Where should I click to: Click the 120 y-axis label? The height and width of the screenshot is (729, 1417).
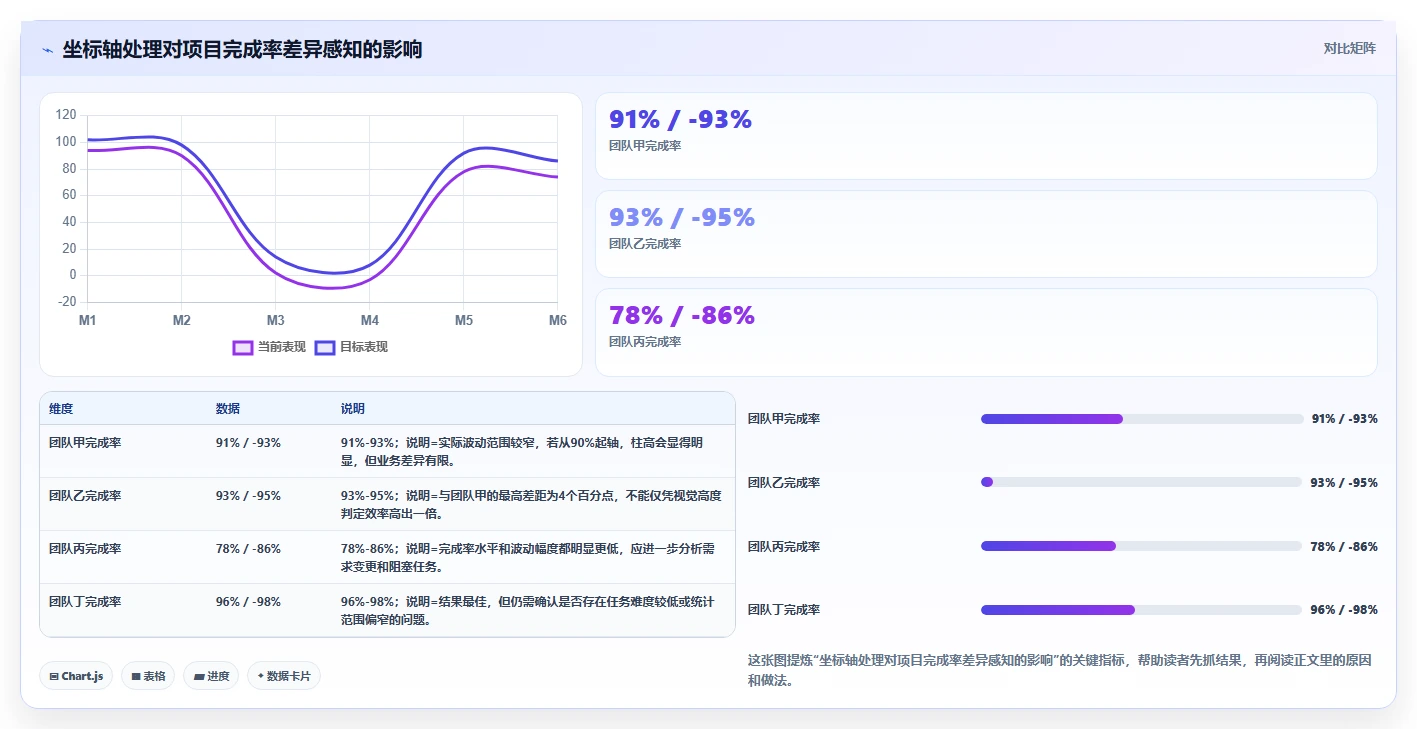[x=66, y=115]
